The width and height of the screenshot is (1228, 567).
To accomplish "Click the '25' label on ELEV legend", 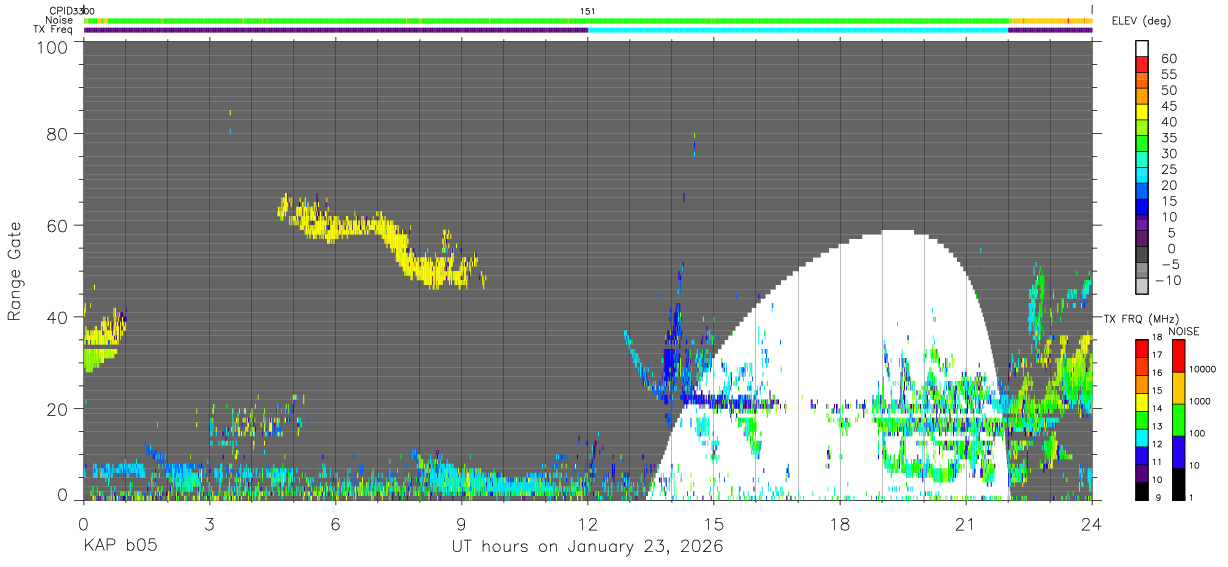I will coord(1169,169).
